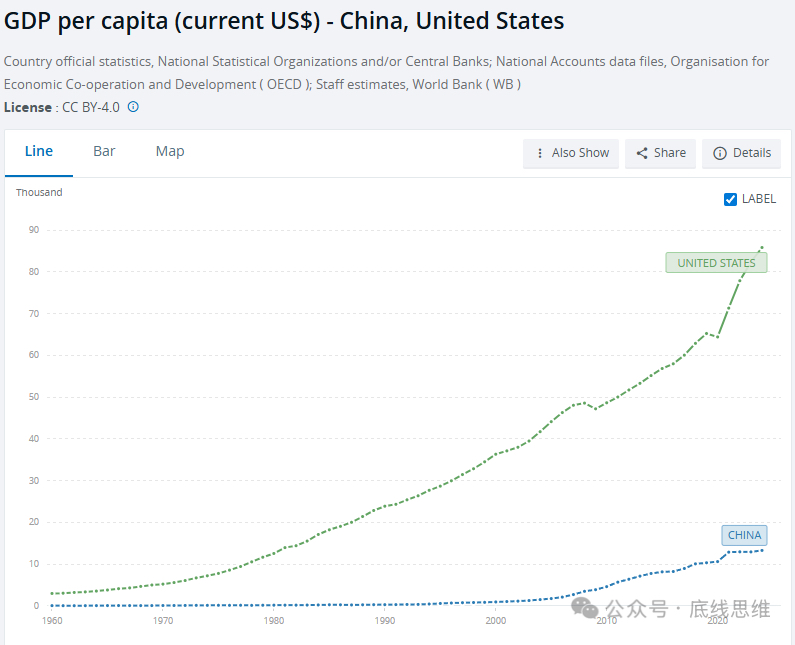Click the CC BY-4.0 license text

coord(92,107)
